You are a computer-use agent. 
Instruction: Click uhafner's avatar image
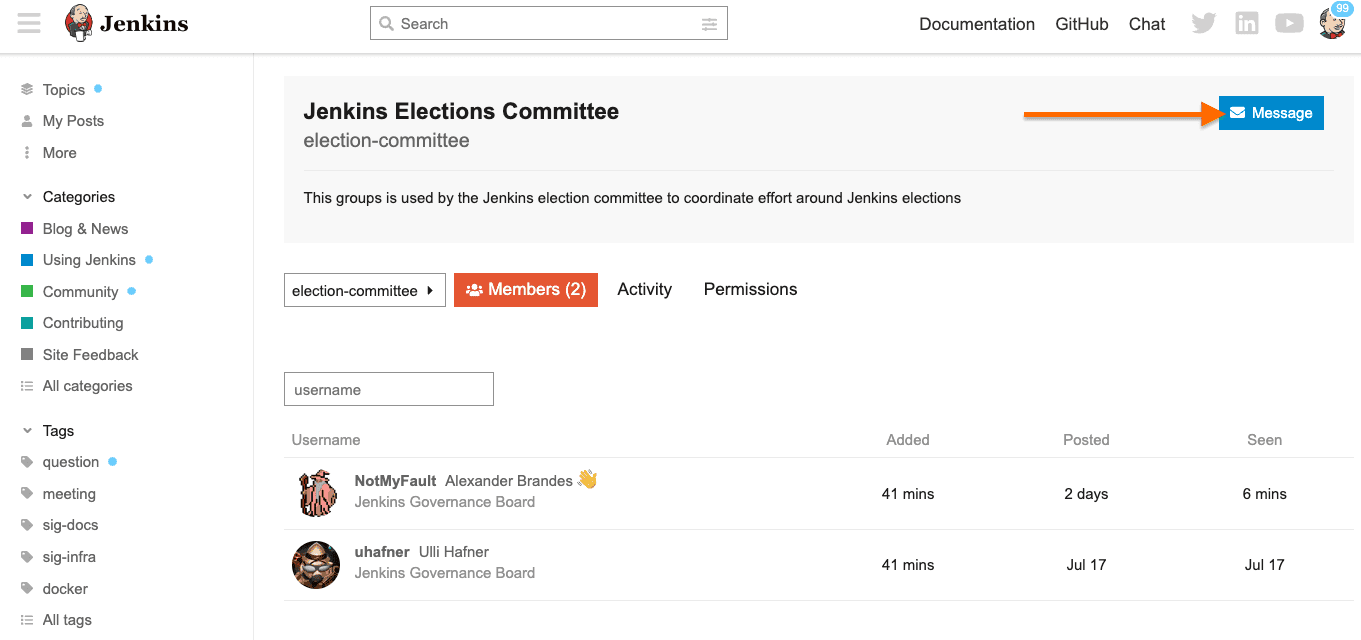coord(316,565)
